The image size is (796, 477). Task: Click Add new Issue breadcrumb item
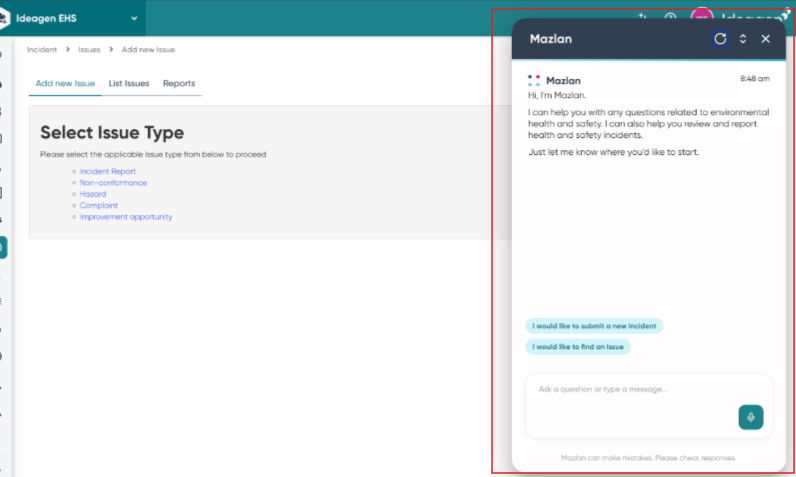pyautogui.click(x=148, y=50)
